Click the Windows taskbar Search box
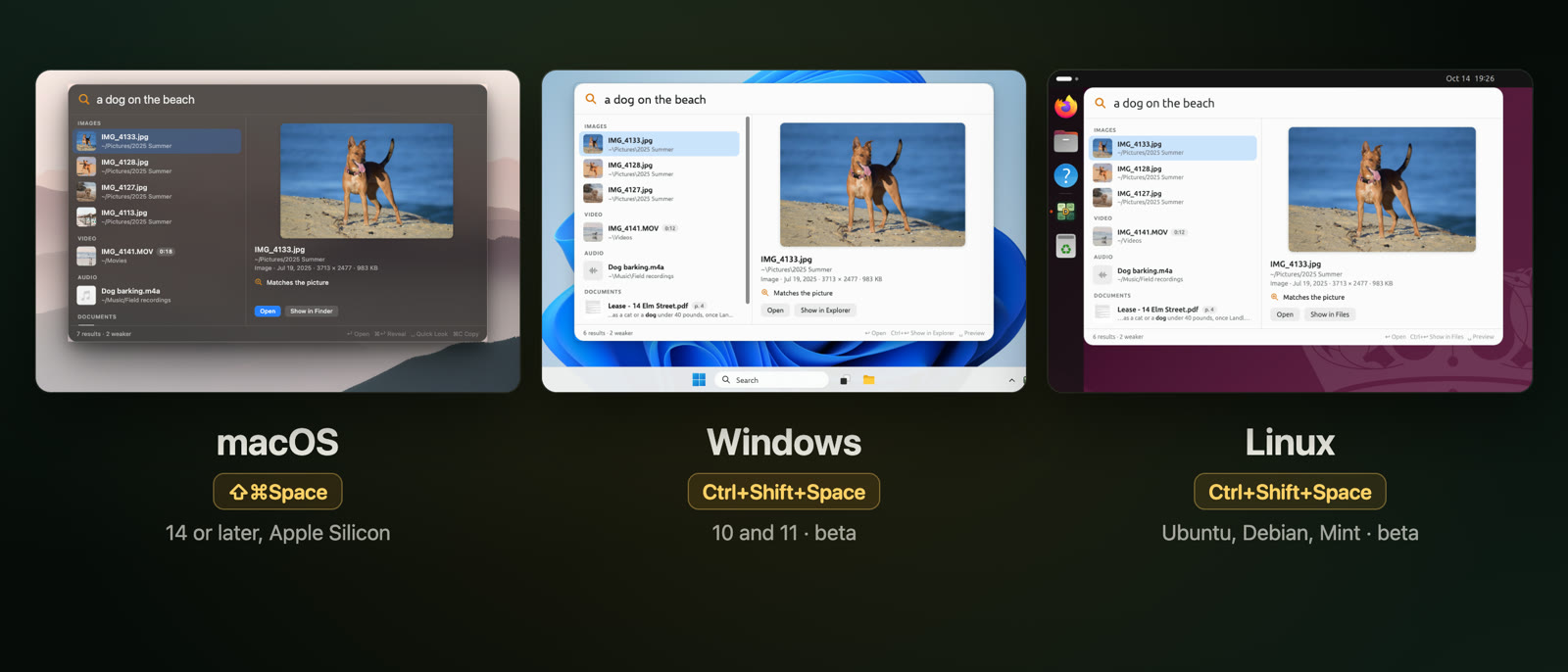The width and height of the screenshot is (1568, 672). 772,380
